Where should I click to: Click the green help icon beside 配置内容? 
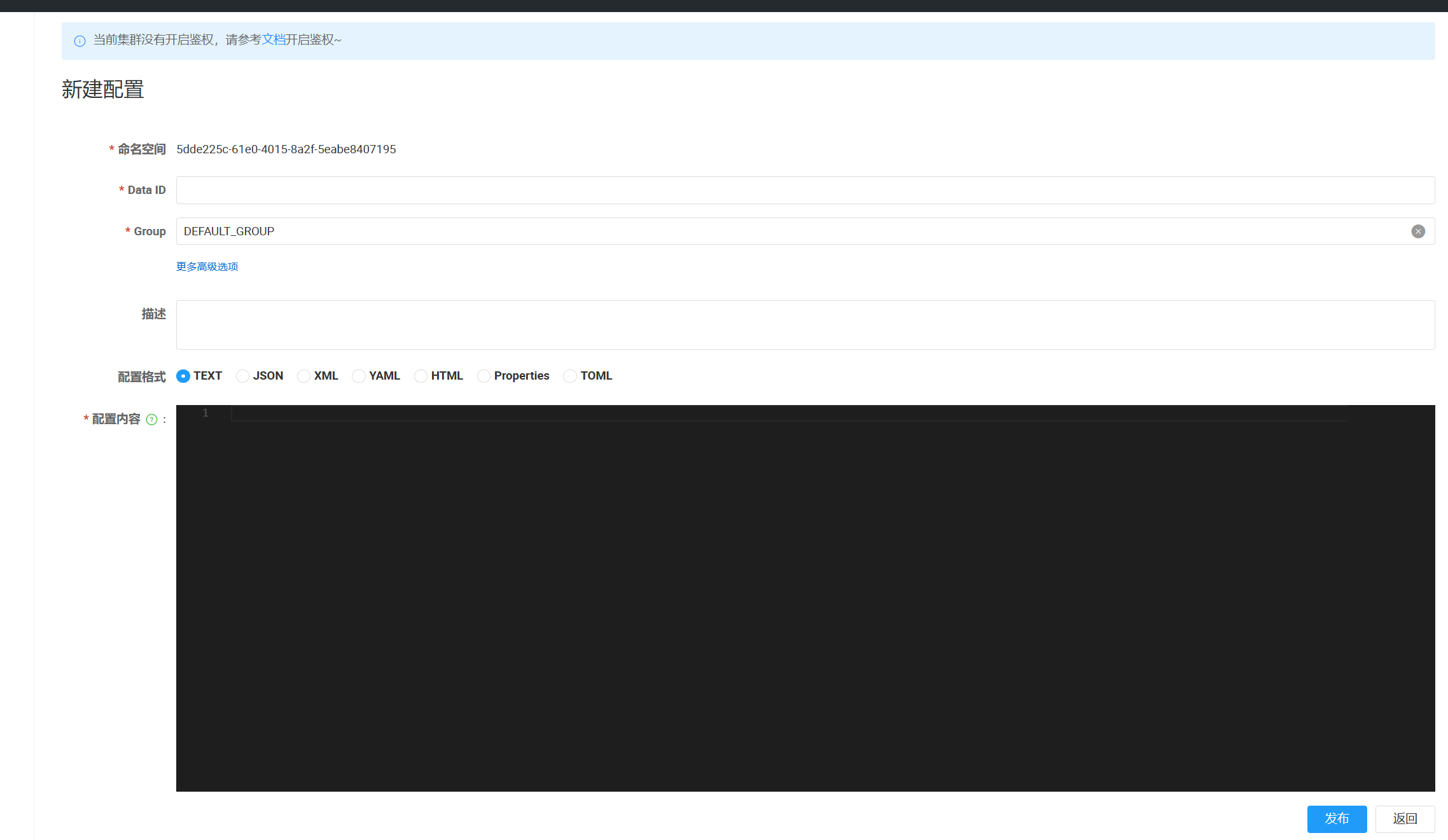click(151, 420)
